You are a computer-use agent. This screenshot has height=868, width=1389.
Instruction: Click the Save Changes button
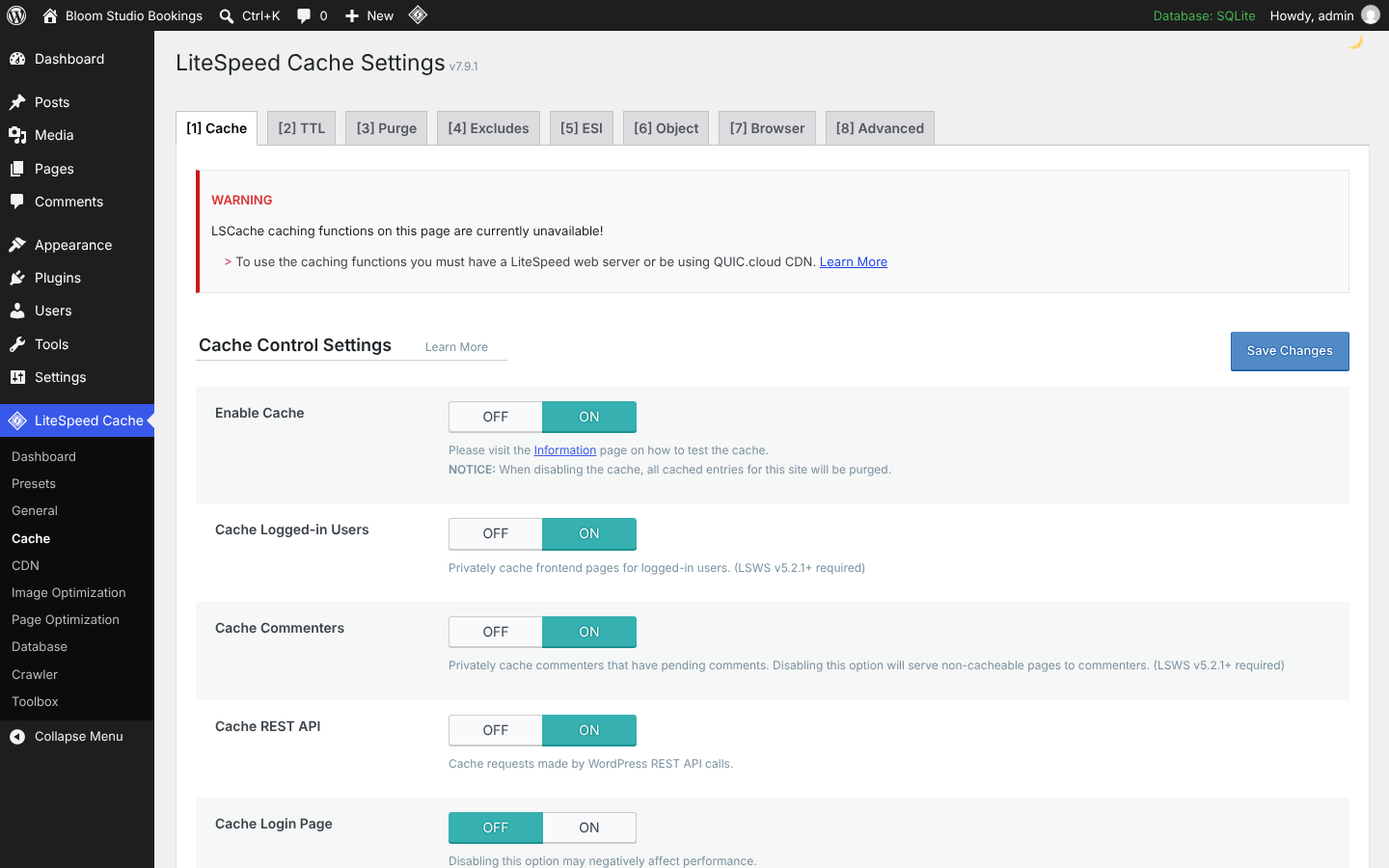pyautogui.click(x=1290, y=351)
